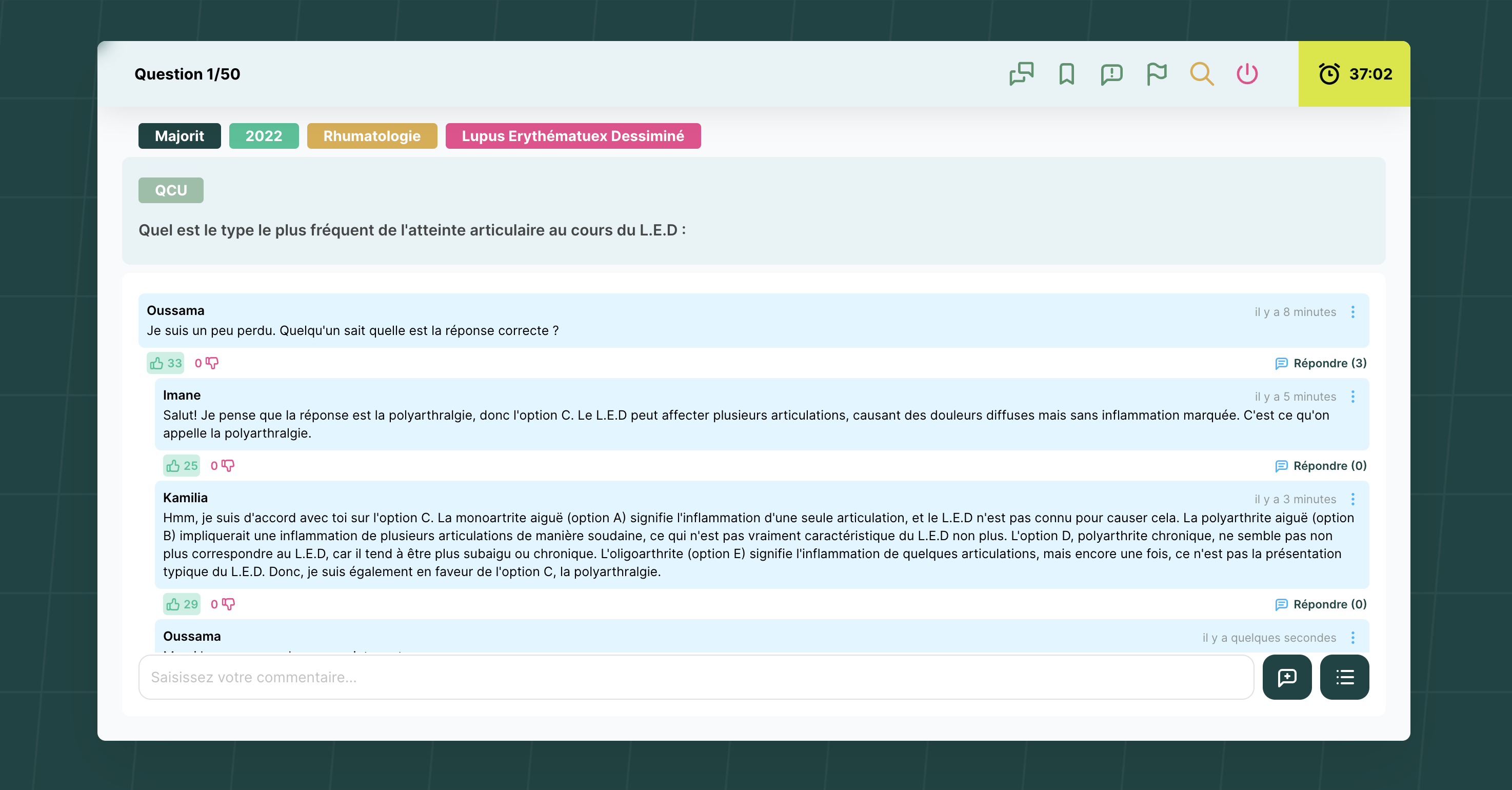The width and height of the screenshot is (1512, 790).
Task: Click the Question 1/50 title
Action: (x=187, y=74)
